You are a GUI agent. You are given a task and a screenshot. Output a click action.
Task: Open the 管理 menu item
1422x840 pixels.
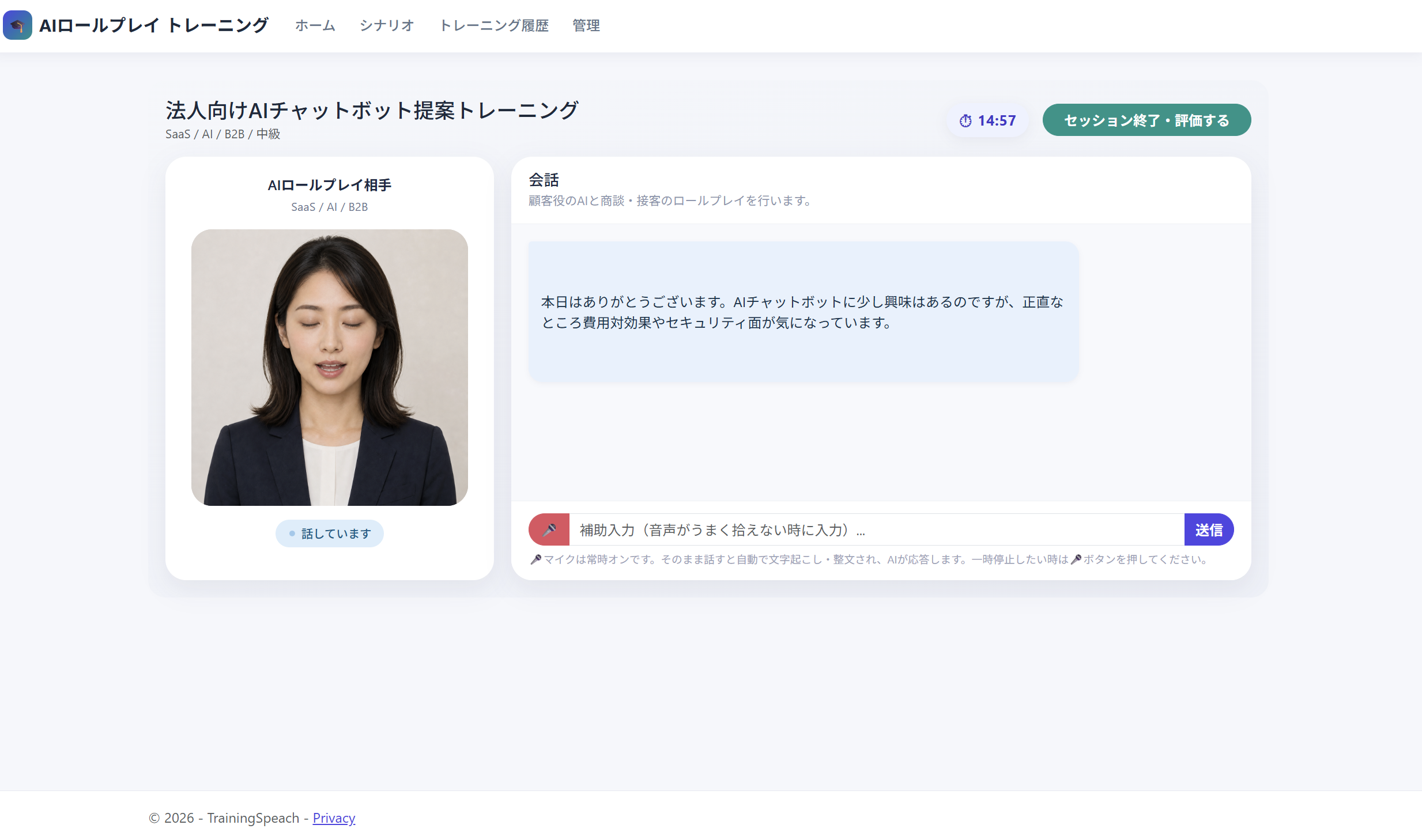click(x=586, y=25)
